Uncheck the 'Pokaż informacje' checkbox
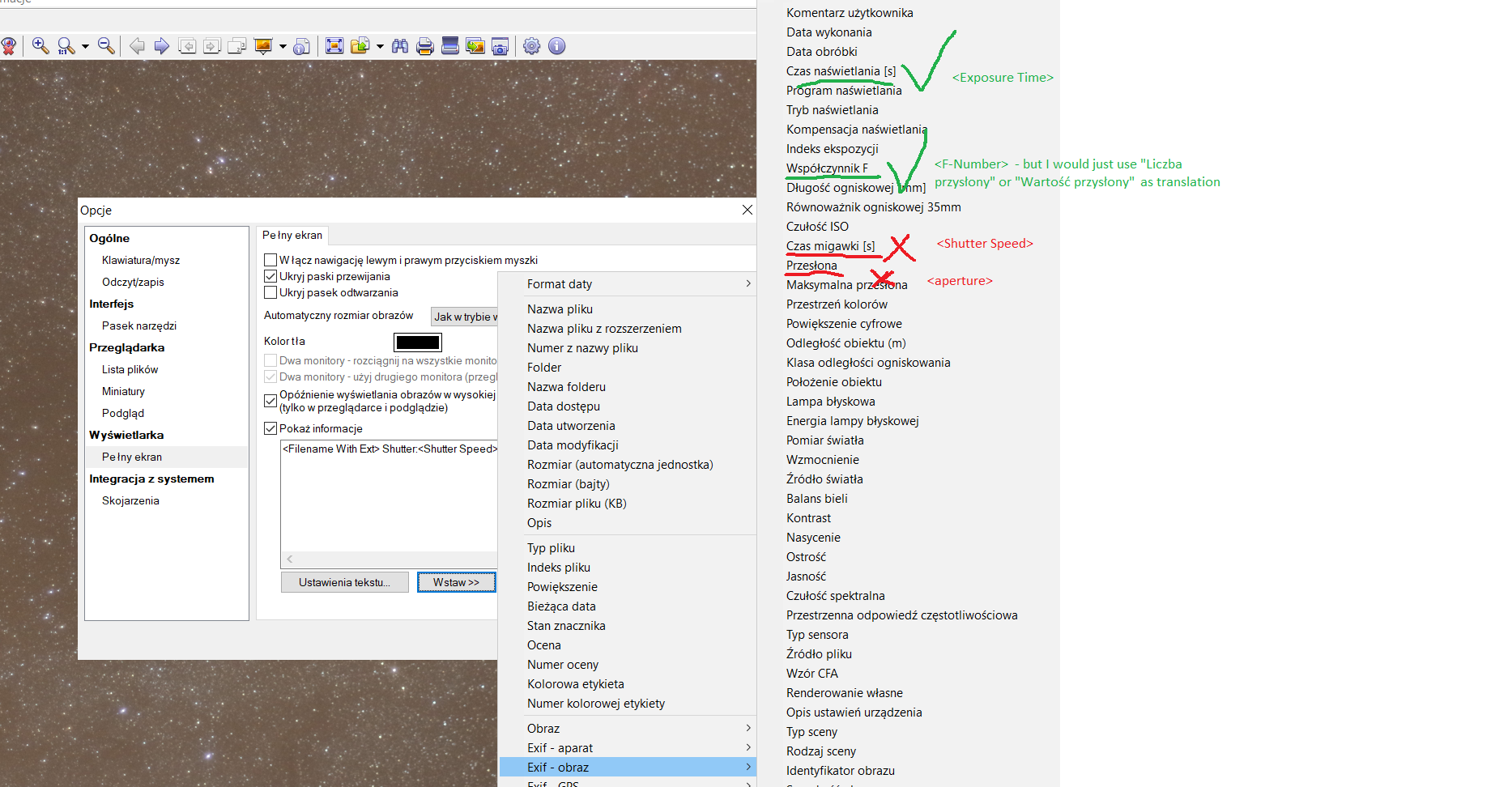This screenshot has width=1512, height=787. 270,428
